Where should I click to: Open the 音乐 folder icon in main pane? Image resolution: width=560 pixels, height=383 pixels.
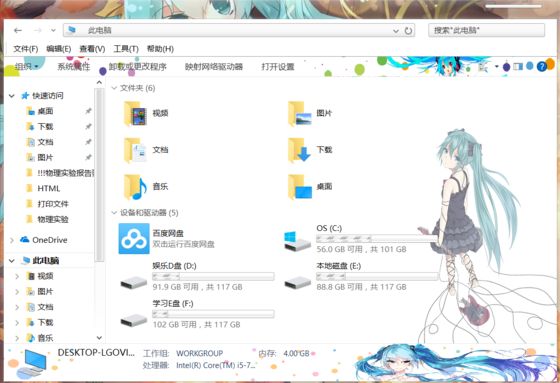(x=135, y=187)
